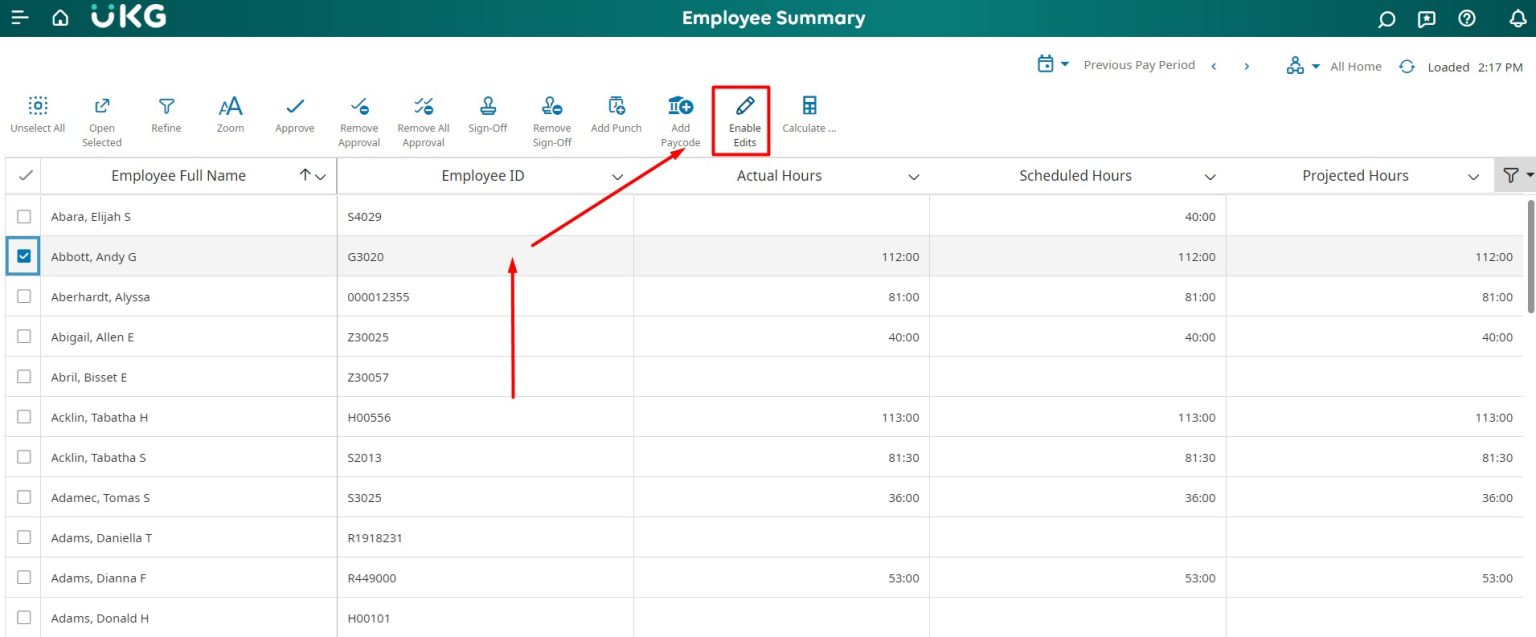Uncheck Andy G Abbott's row checkbox
Viewport: 1536px width, 637px height.
[x=23, y=256]
